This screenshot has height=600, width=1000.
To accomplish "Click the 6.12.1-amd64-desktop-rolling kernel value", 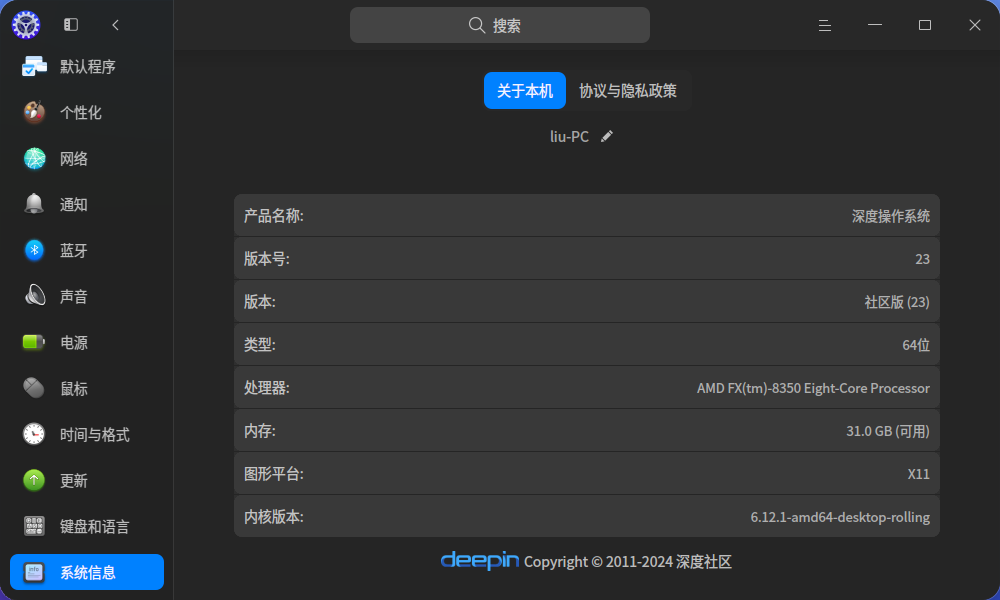I will coord(840,517).
